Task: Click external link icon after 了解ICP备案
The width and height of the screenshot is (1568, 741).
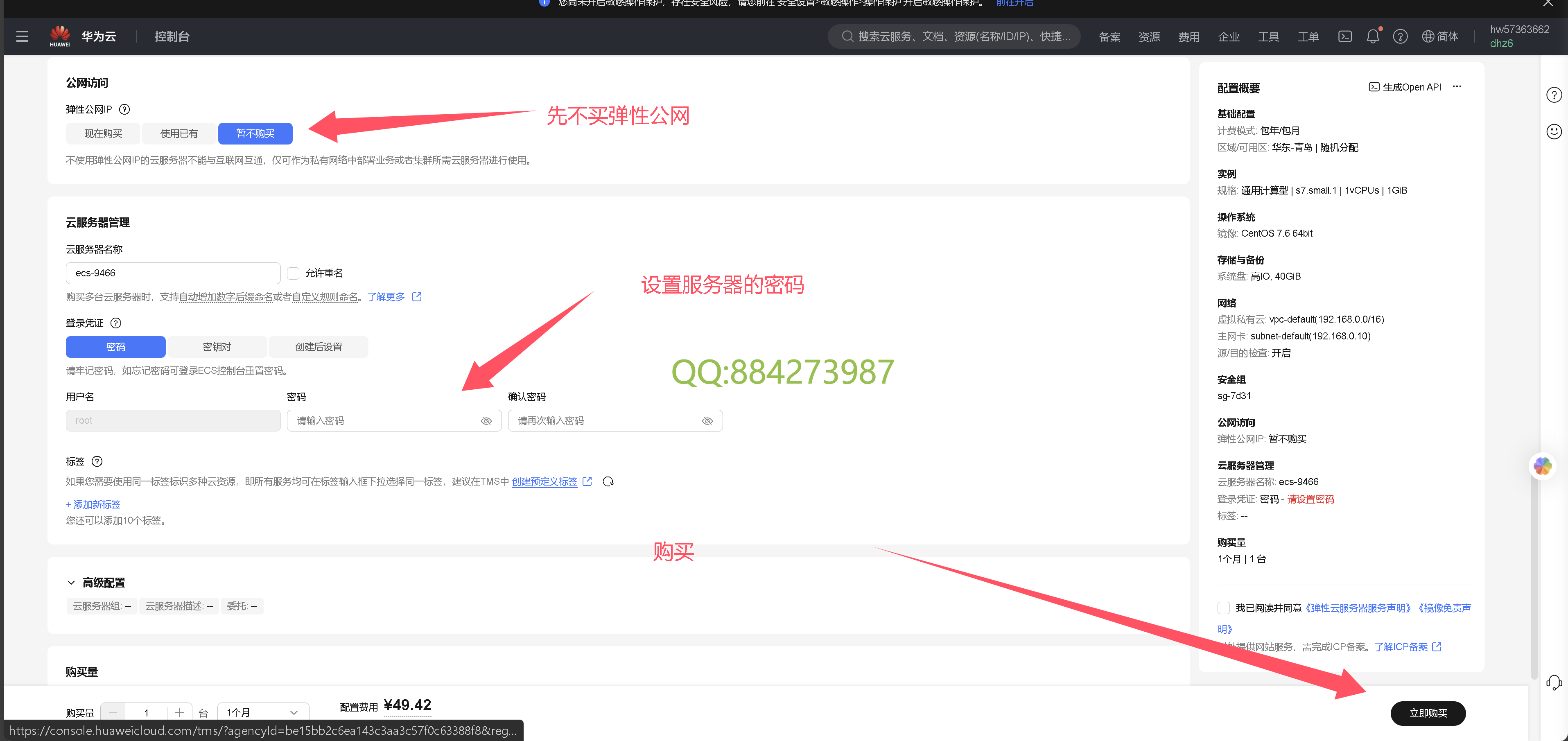Action: tap(1437, 646)
